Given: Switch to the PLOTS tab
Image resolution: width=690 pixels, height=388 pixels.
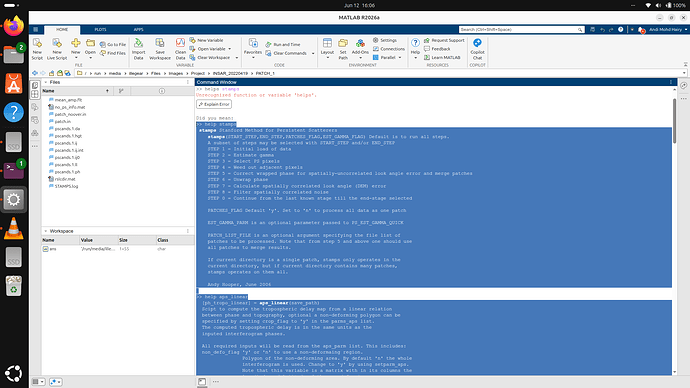Looking at the screenshot, I should point(100,29).
